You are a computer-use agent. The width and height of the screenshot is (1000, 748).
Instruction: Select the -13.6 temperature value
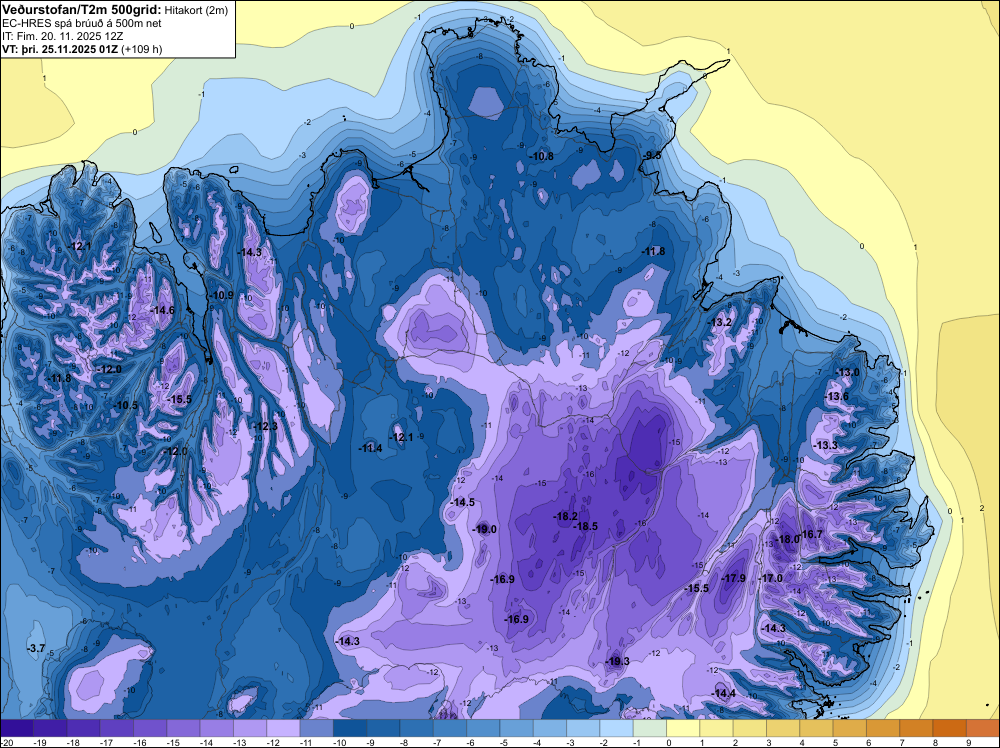(x=837, y=397)
